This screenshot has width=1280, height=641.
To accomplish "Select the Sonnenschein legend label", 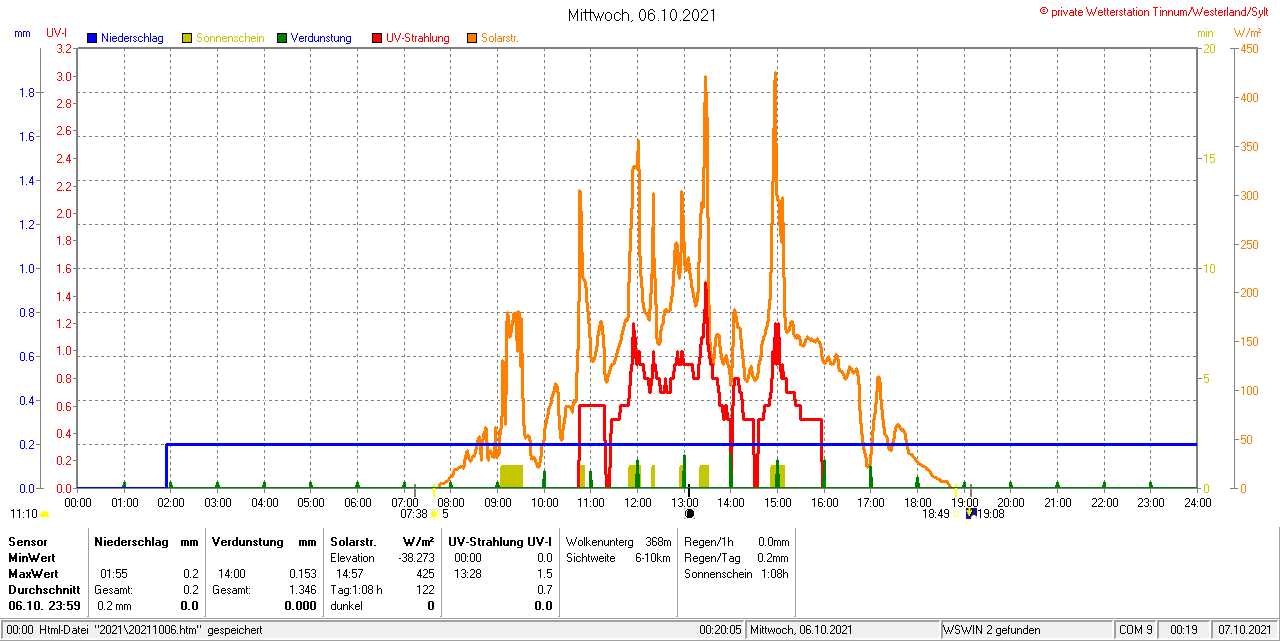I will [x=230, y=38].
